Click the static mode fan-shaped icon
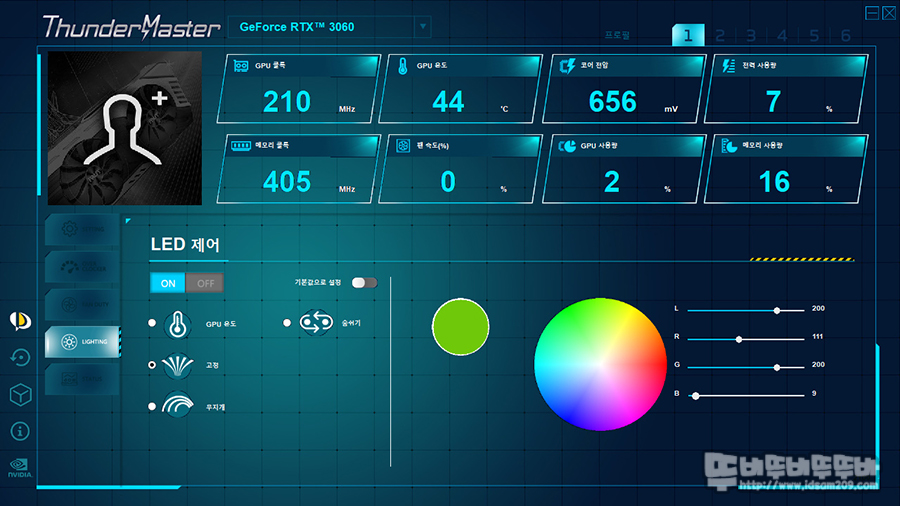Image resolution: width=900 pixels, height=506 pixels. [x=177, y=365]
